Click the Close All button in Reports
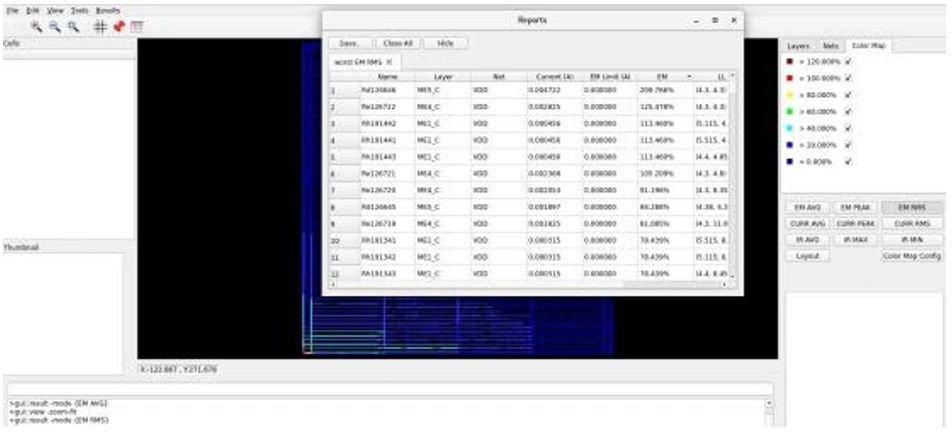952x433 pixels. click(398, 44)
